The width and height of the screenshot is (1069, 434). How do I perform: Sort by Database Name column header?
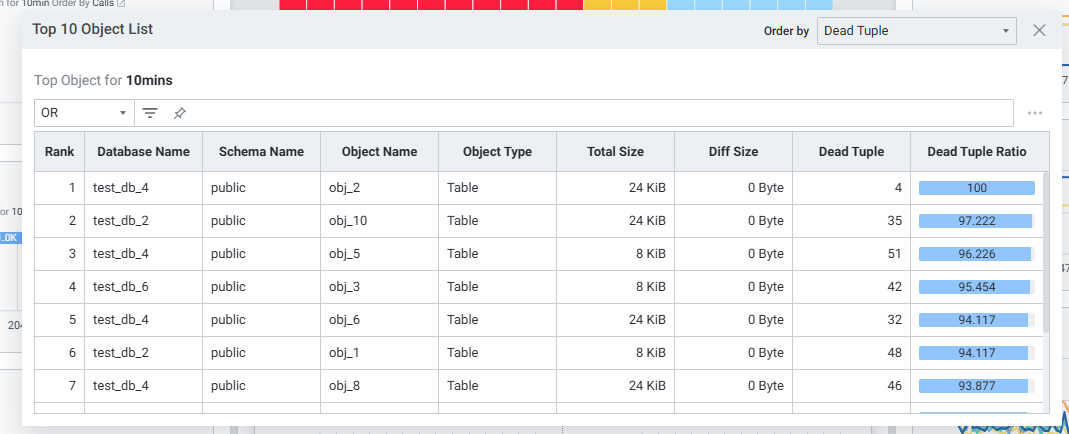pyautogui.click(x=143, y=152)
